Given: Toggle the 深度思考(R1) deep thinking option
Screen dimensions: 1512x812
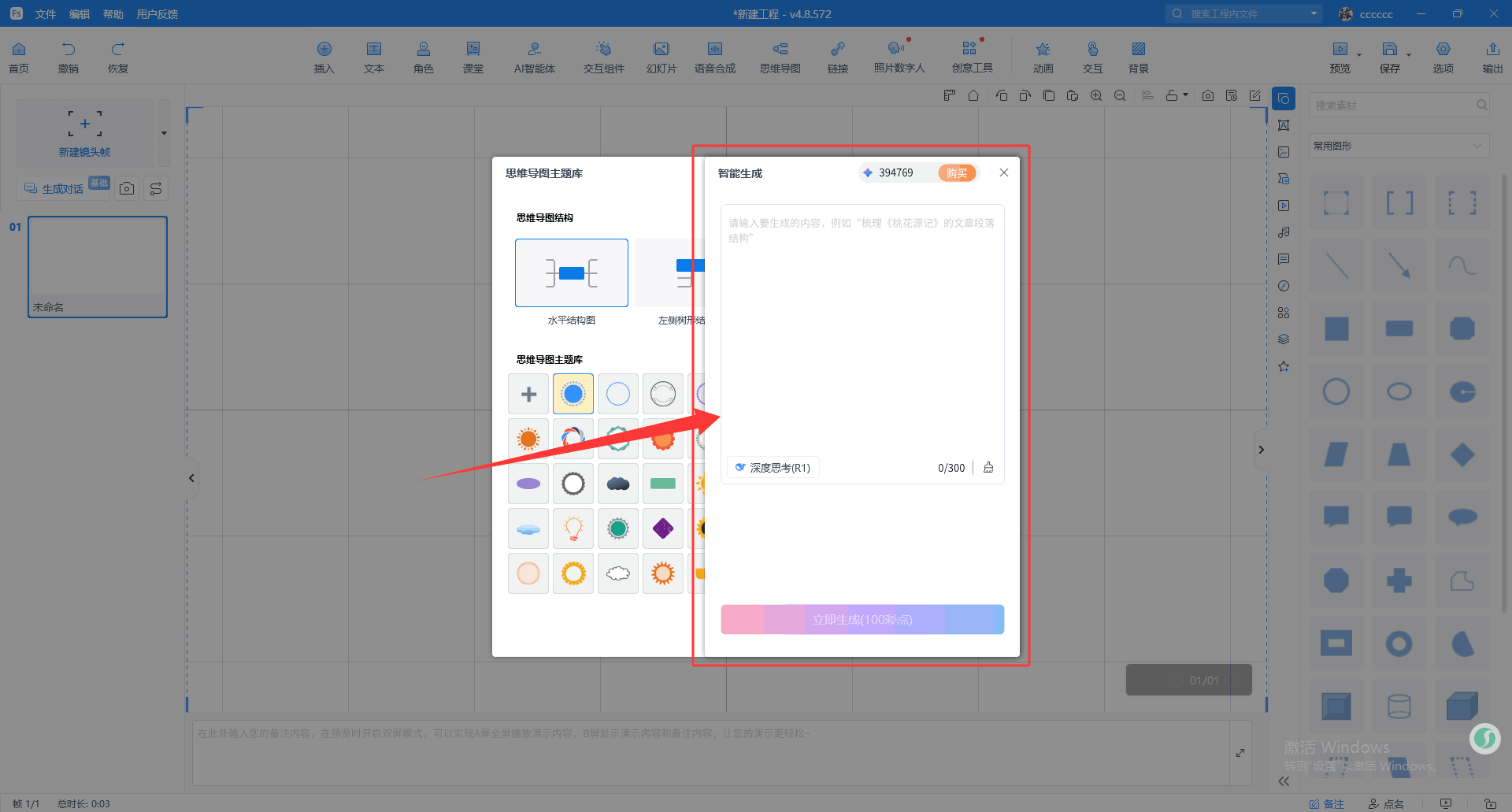Looking at the screenshot, I should 773,468.
